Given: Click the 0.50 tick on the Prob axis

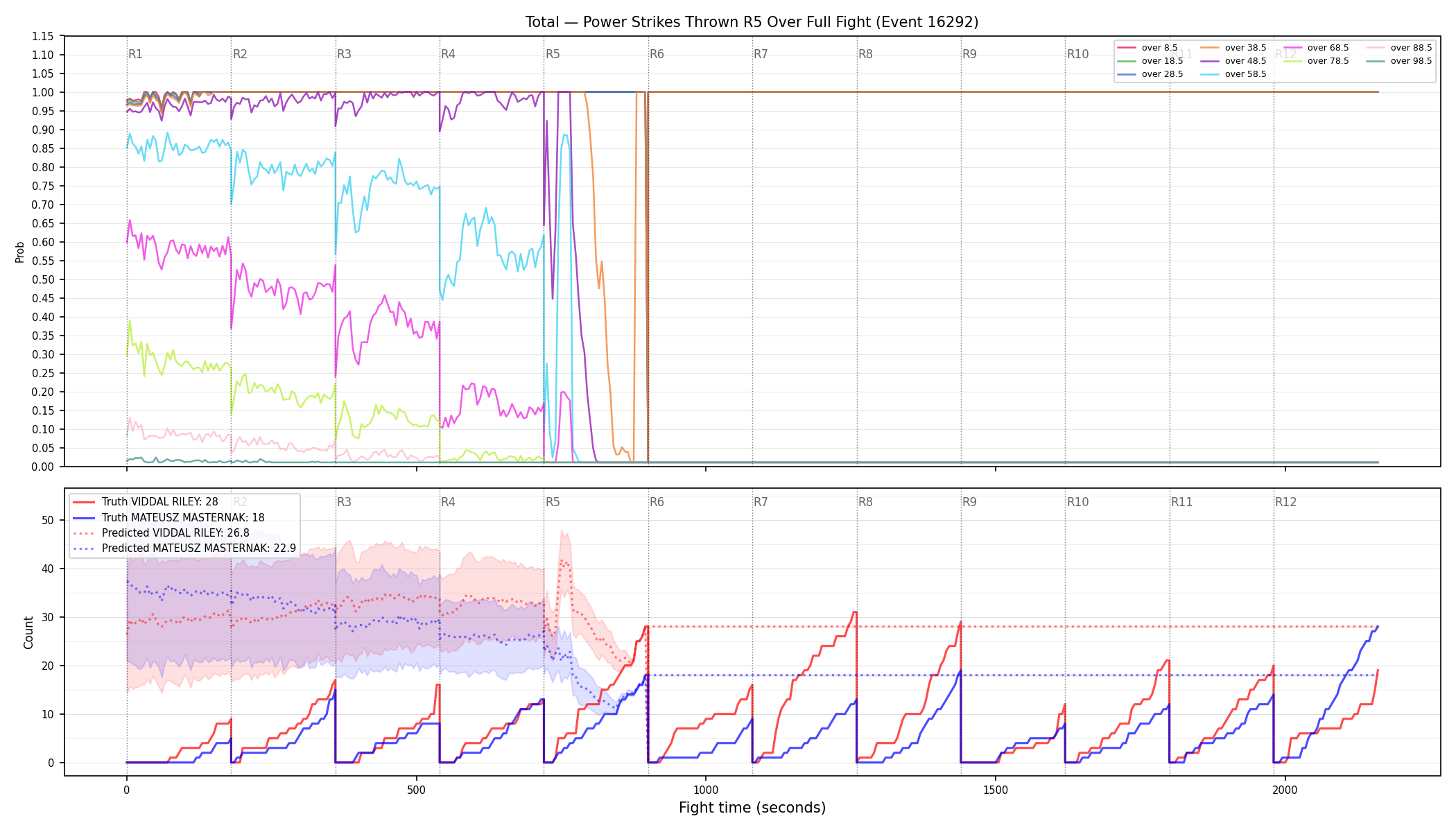Looking at the screenshot, I should pos(43,279).
